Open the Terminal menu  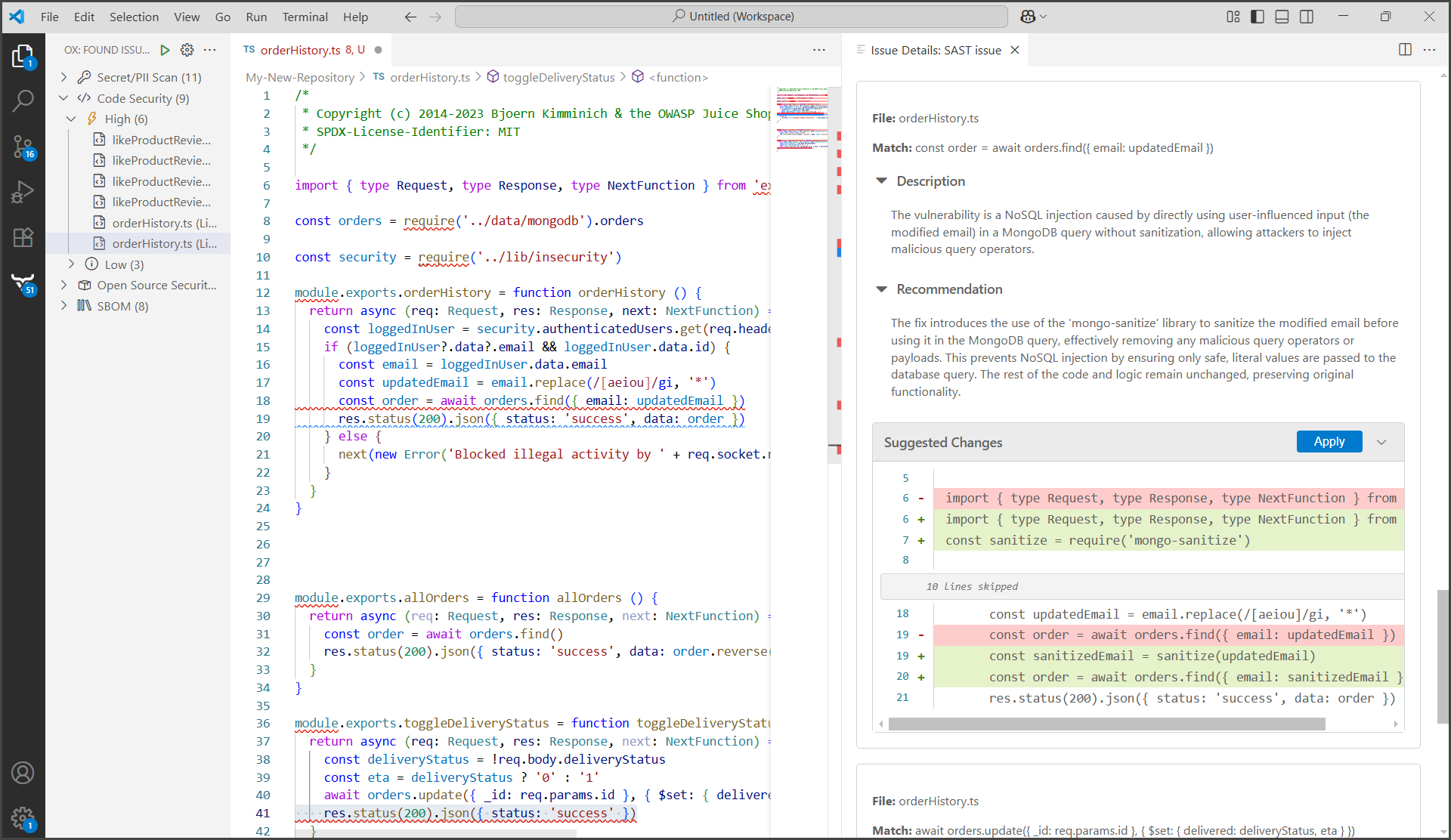point(305,17)
